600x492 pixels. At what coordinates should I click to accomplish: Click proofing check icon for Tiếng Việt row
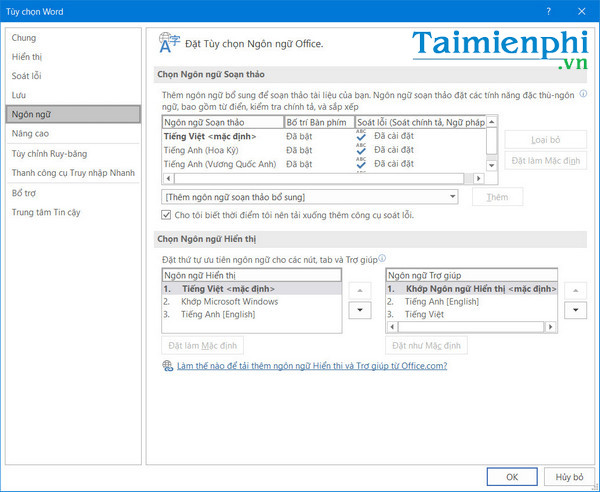coord(361,135)
